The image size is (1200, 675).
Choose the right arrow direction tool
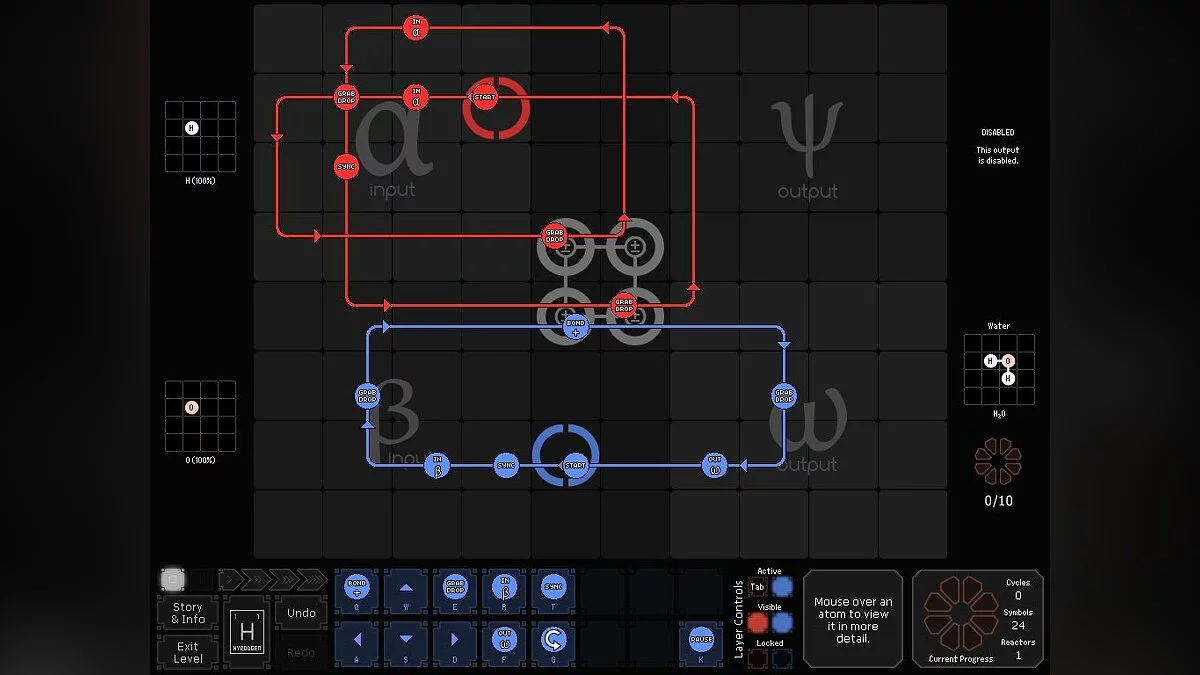coord(455,640)
